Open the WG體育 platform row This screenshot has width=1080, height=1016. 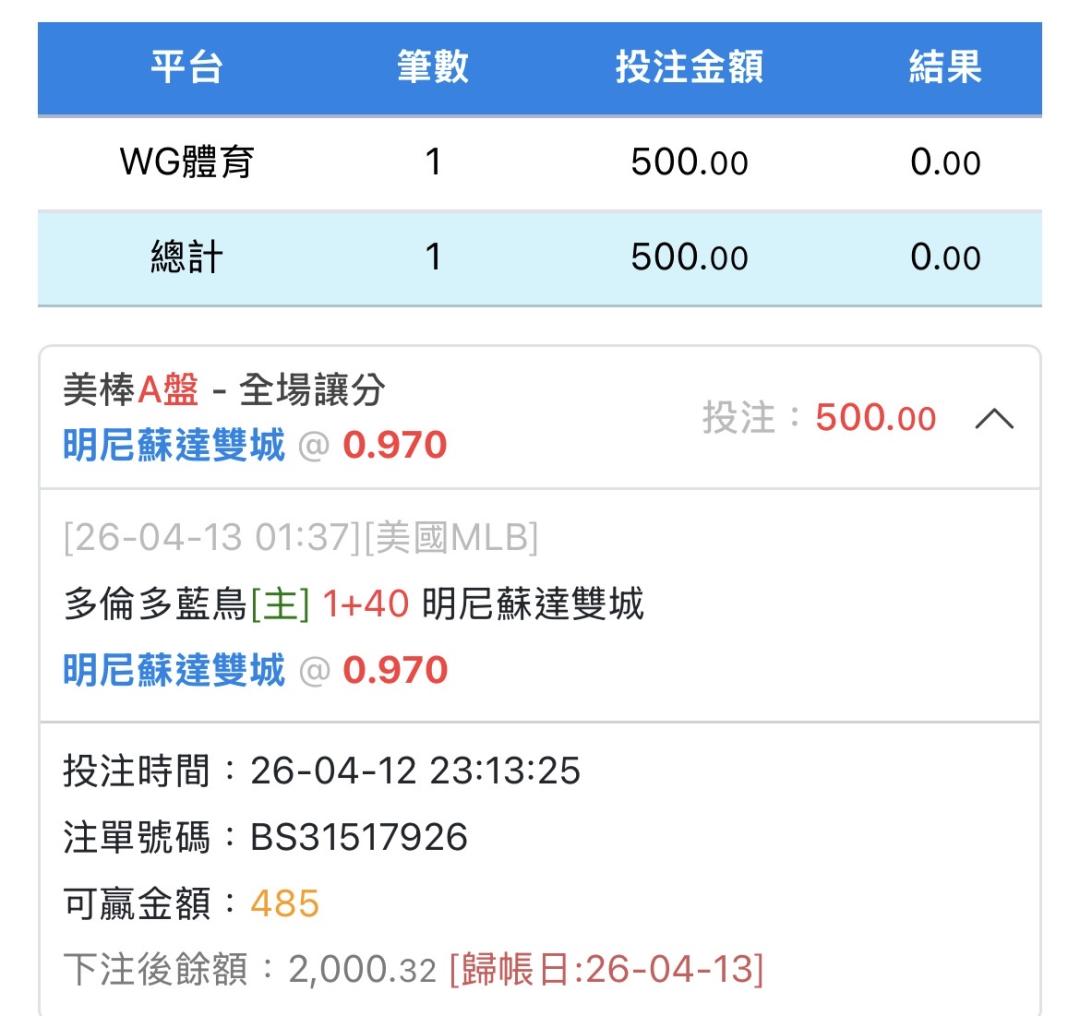pos(186,162)
